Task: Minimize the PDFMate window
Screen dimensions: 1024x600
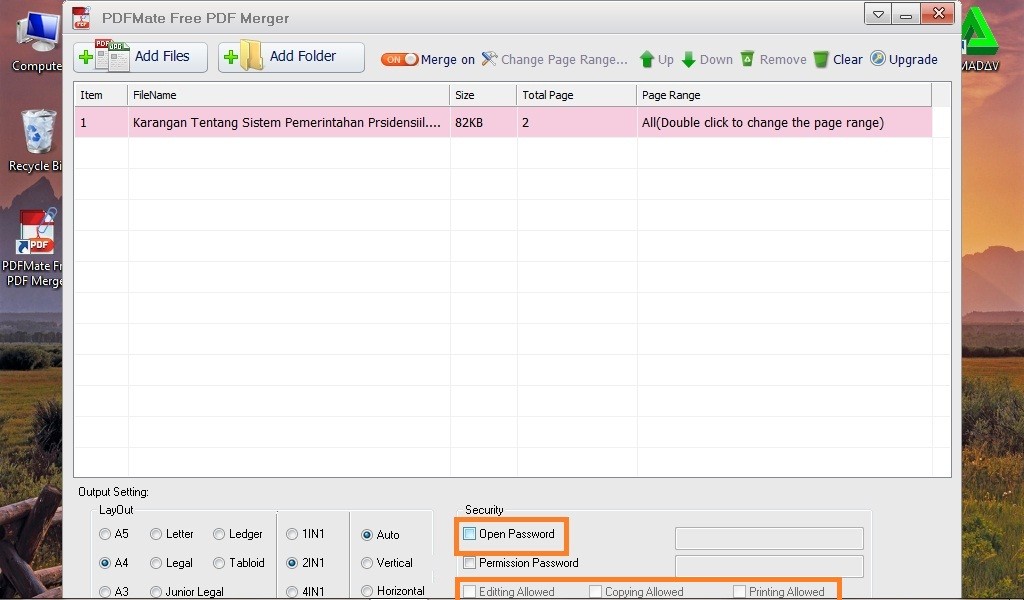Action: (x=906, y=14)
